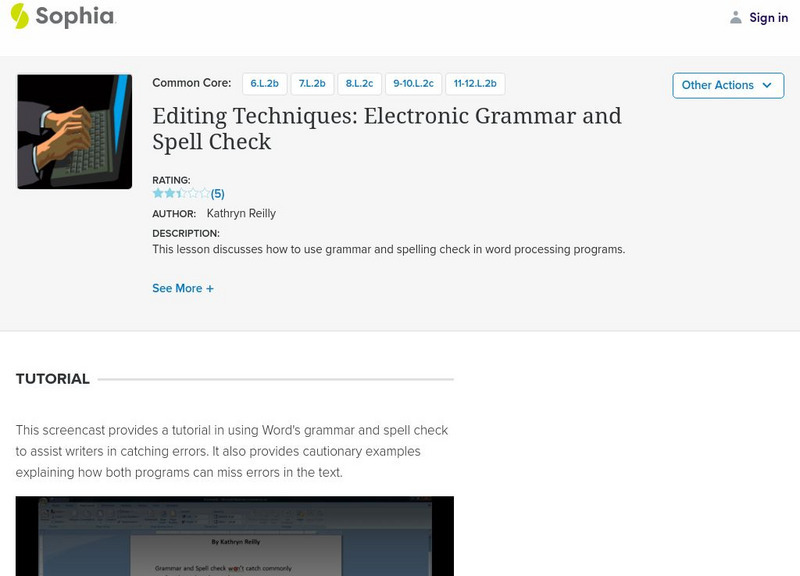Open the (5) ratings count link
The width and height of the screenshot is (800, 576).
pos(217,192)
